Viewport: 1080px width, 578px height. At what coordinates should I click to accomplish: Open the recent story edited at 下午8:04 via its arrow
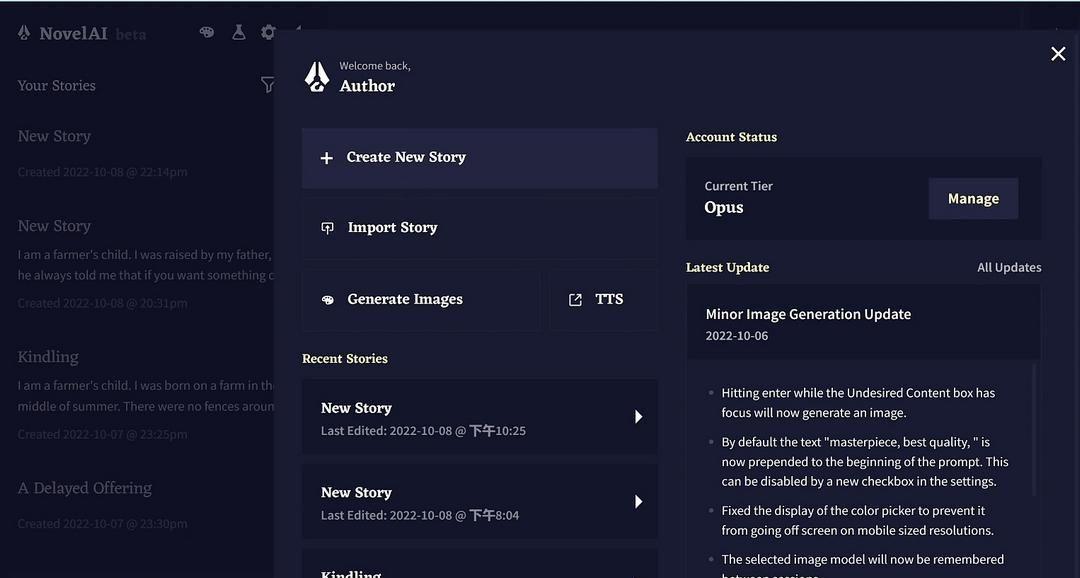(638, 502)
